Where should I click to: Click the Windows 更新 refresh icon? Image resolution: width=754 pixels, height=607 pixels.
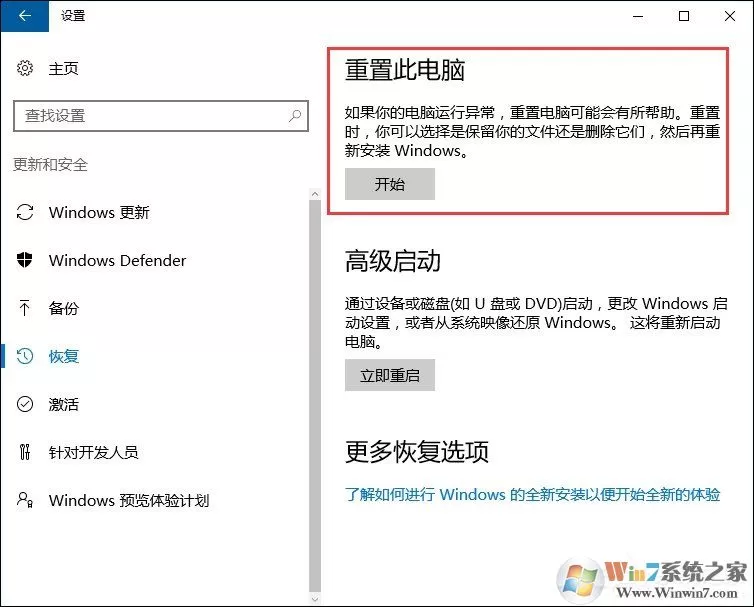coord(25,212)
